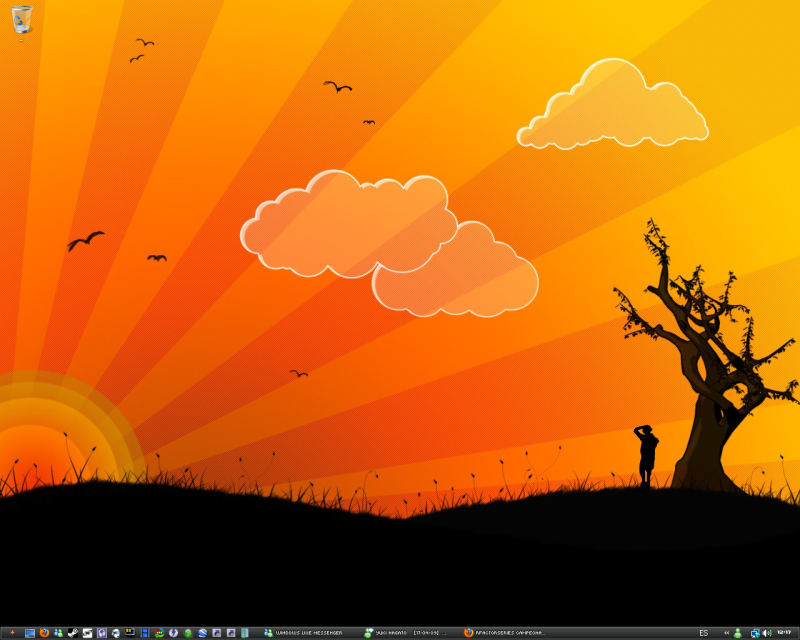Open Windows Live Messenger quick launch icon
Image resolution: width=800 pixels, height=640 pixels.
click(59, 633)
